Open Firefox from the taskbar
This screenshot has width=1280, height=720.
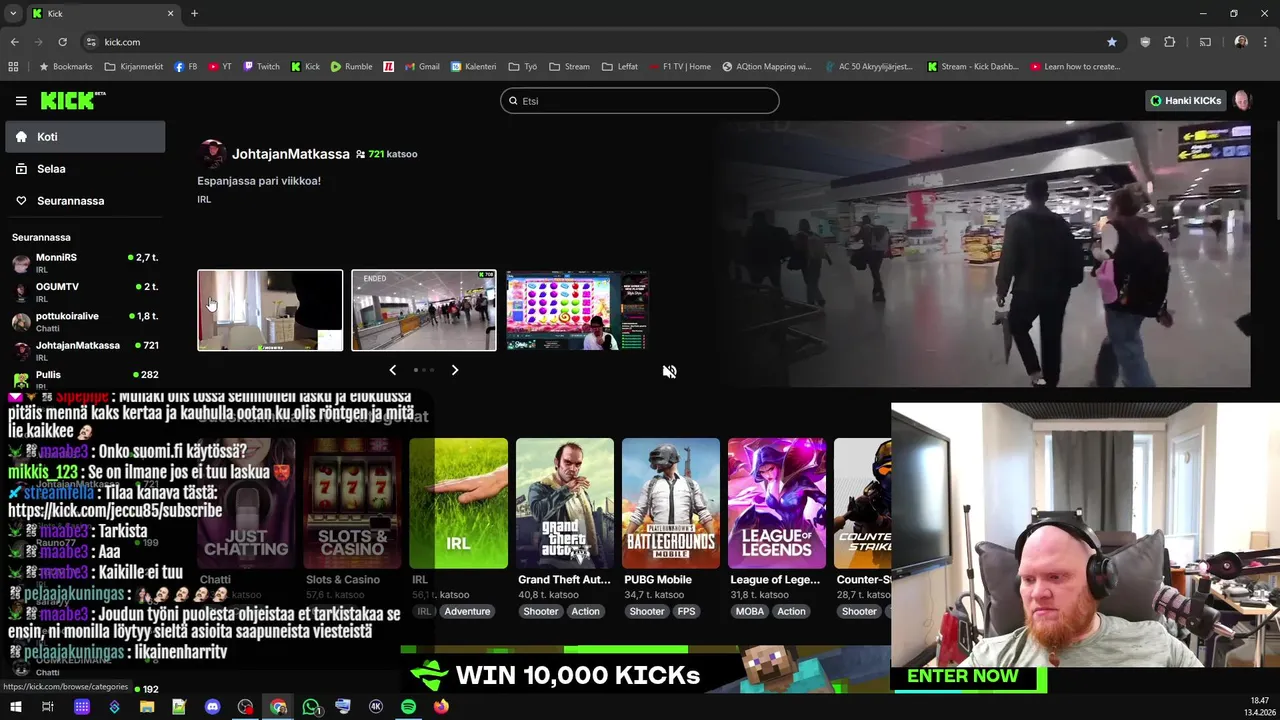441,707
